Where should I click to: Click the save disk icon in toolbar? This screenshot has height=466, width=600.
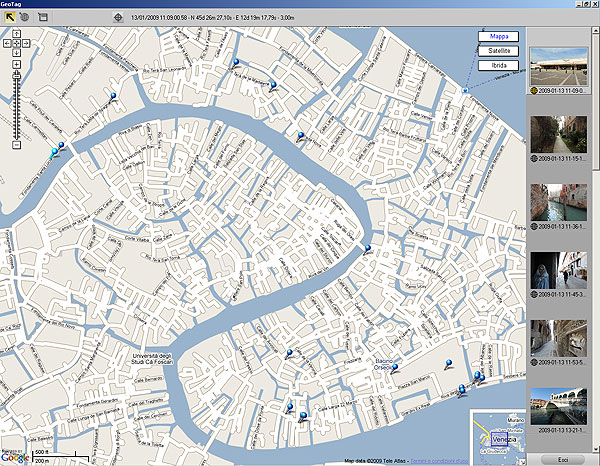(42, 17)
